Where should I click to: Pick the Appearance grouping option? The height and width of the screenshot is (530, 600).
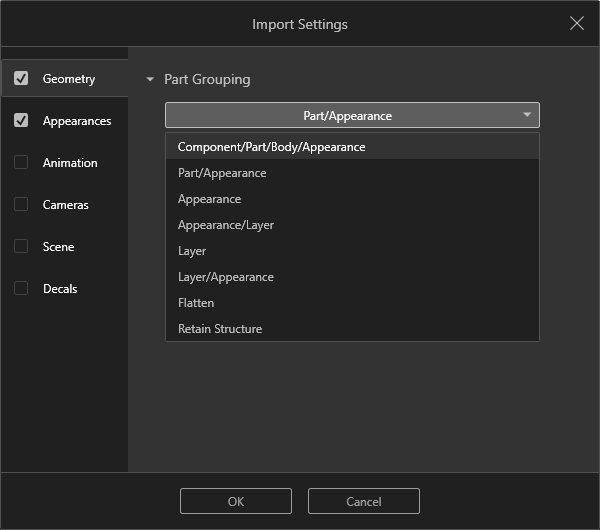209,199
